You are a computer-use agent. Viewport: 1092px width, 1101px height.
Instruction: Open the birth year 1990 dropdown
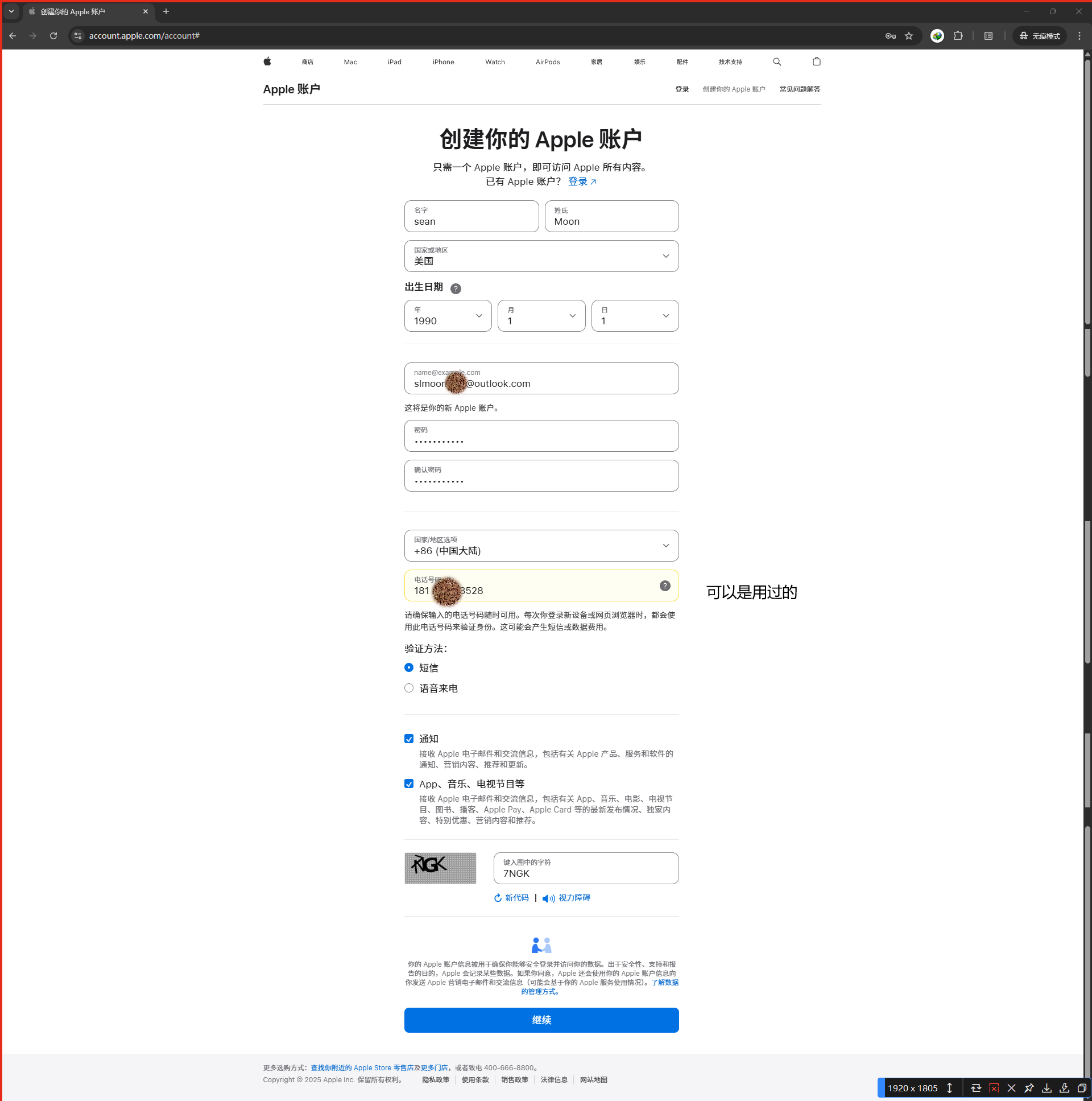[x=448, y=316]
